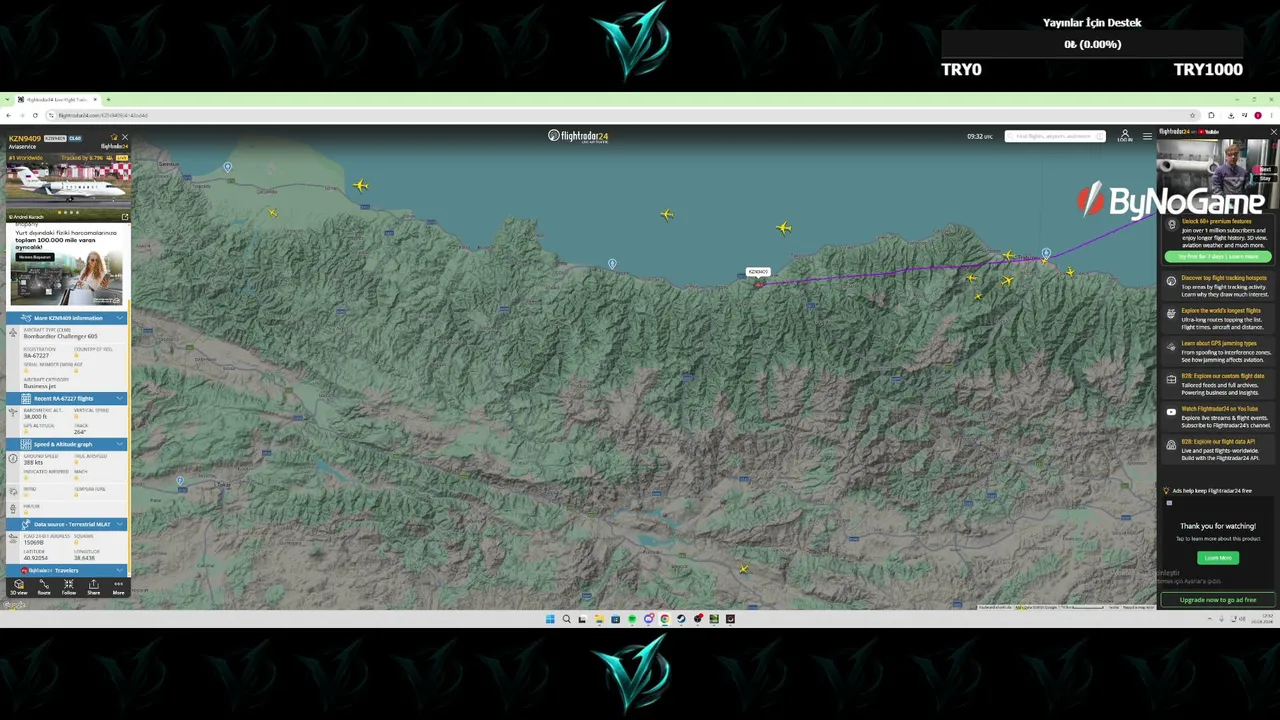Click the flight search input field
Viewport: 1280px width, 720px height.
pyautogui.click(x=1055, y=136)
